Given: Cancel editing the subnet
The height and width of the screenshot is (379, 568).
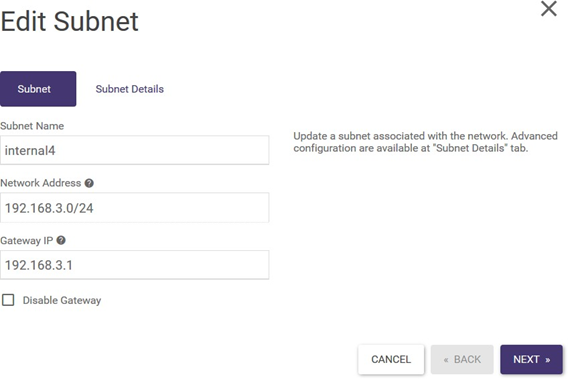Looking at the screenshot, I should tap(391, 359).
